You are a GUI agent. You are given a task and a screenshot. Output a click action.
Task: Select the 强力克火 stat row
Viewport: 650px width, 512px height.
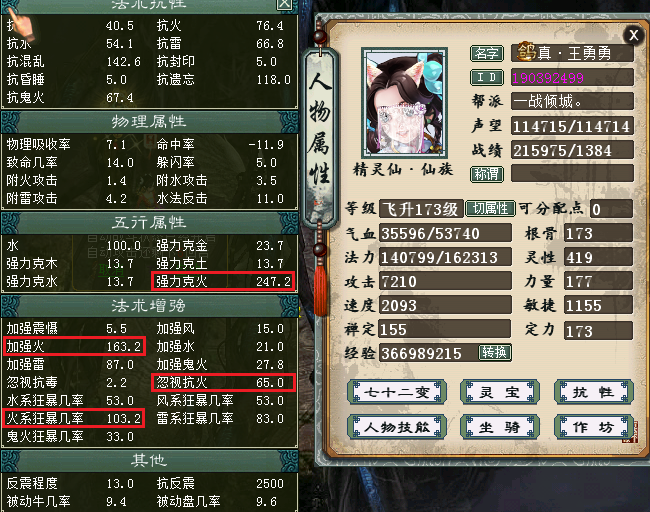click(223, 281)
